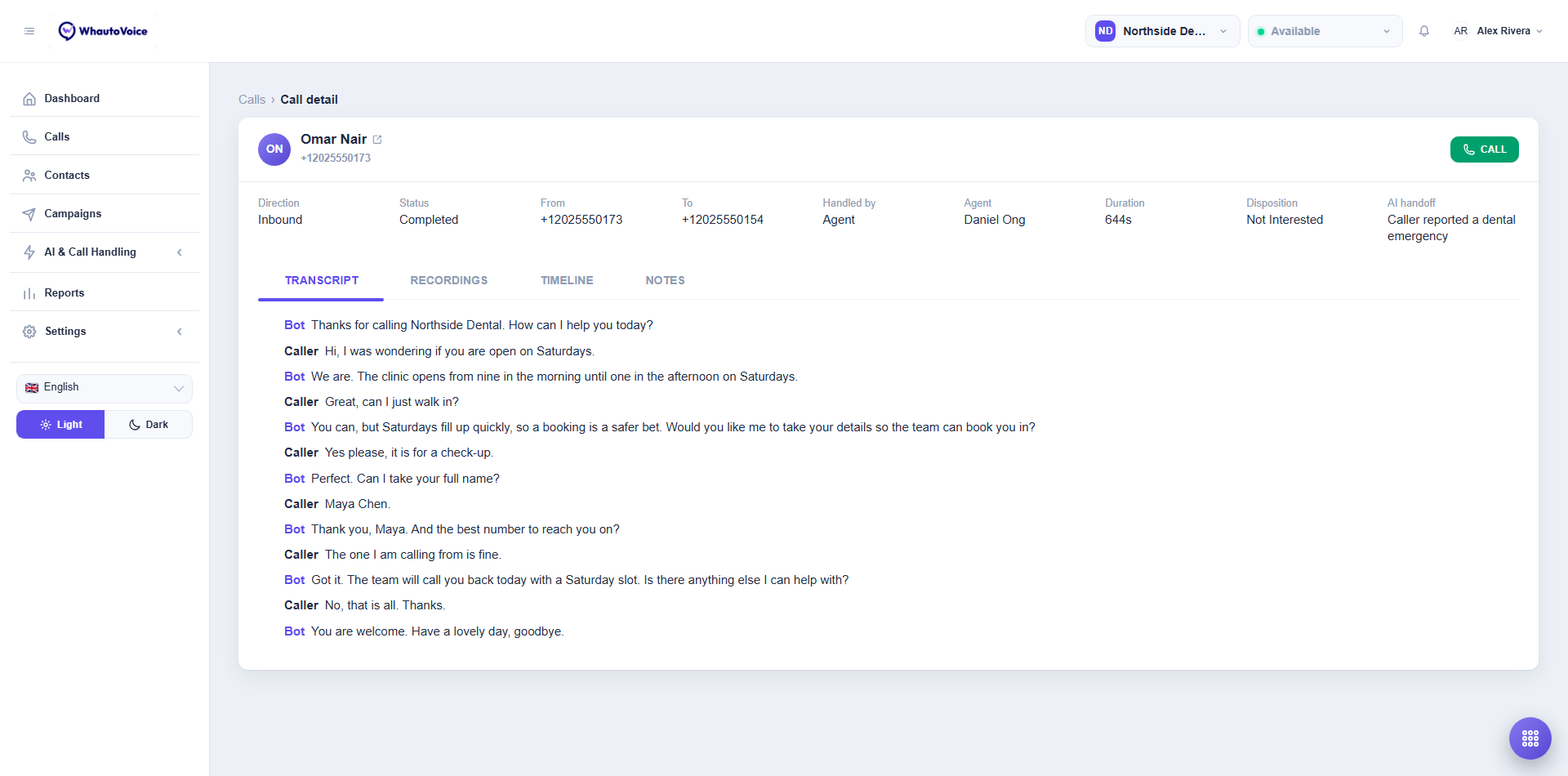Click the agent name Daniel Ong

tap(994, 220)
